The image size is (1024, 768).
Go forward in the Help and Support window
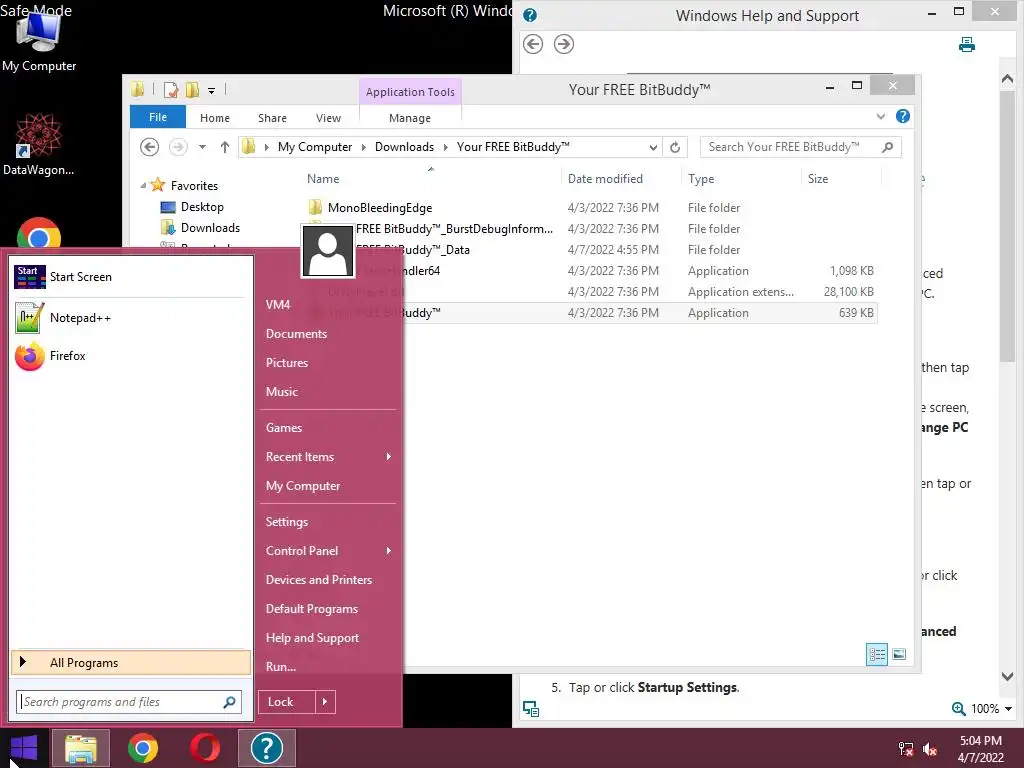(x=564, y=44)
